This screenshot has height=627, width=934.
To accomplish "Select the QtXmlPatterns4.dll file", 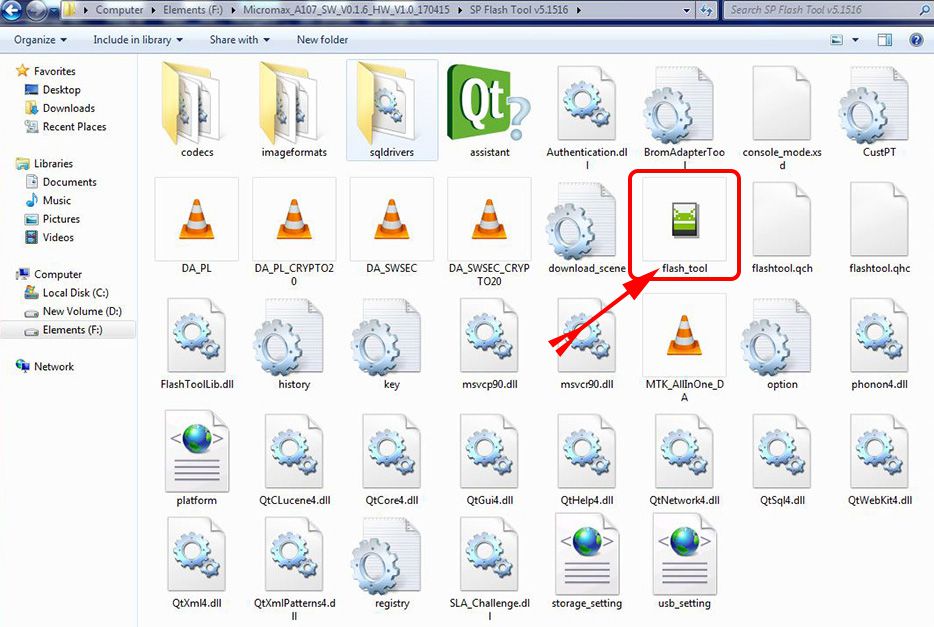I will click(x=294, y=569).
